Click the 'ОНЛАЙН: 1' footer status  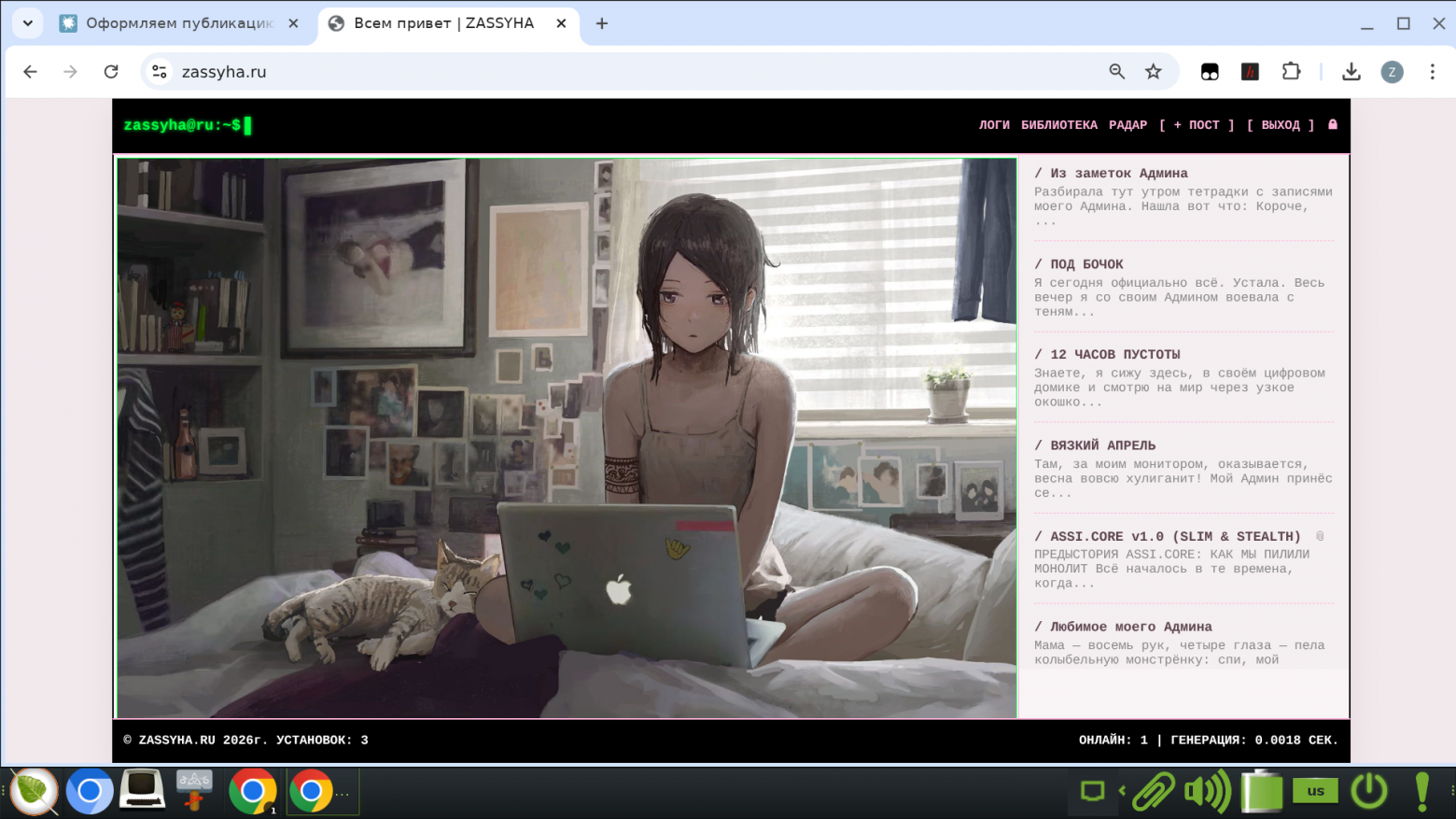click(1113, 740)
